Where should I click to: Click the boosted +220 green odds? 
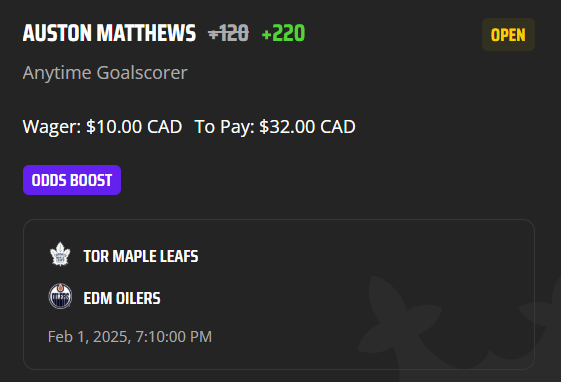coord(283,33)
